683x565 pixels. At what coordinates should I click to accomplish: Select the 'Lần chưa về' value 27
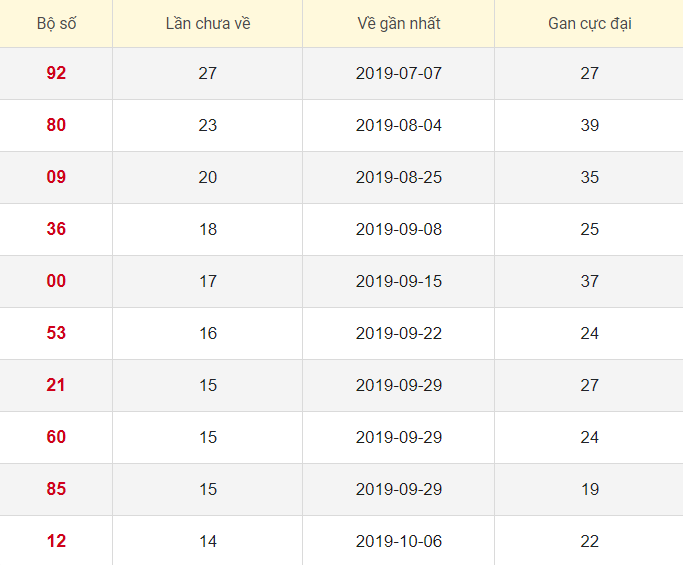point(207,73)
